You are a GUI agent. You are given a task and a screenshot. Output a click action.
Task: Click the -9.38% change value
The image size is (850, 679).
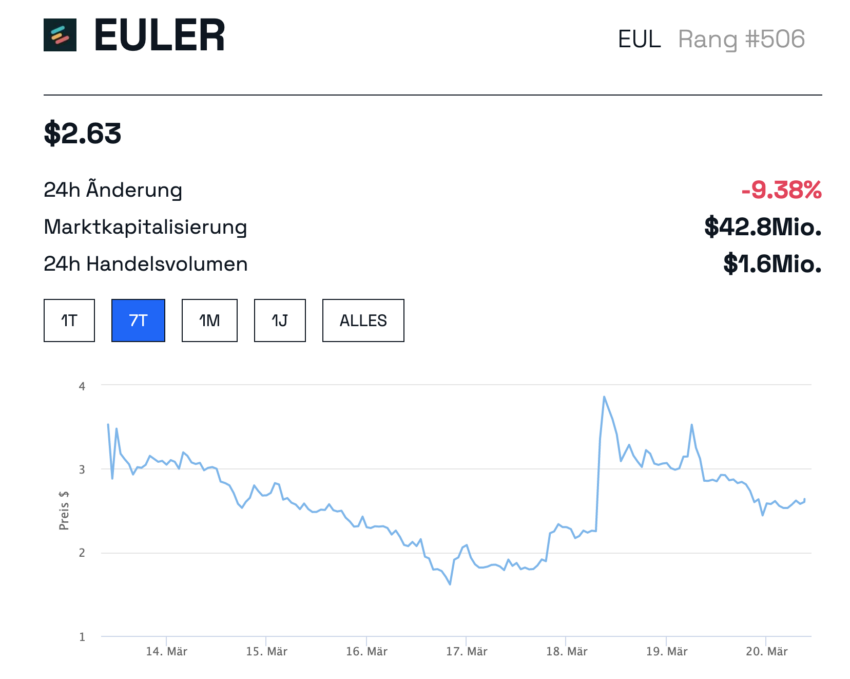click(x=781, y=190)
